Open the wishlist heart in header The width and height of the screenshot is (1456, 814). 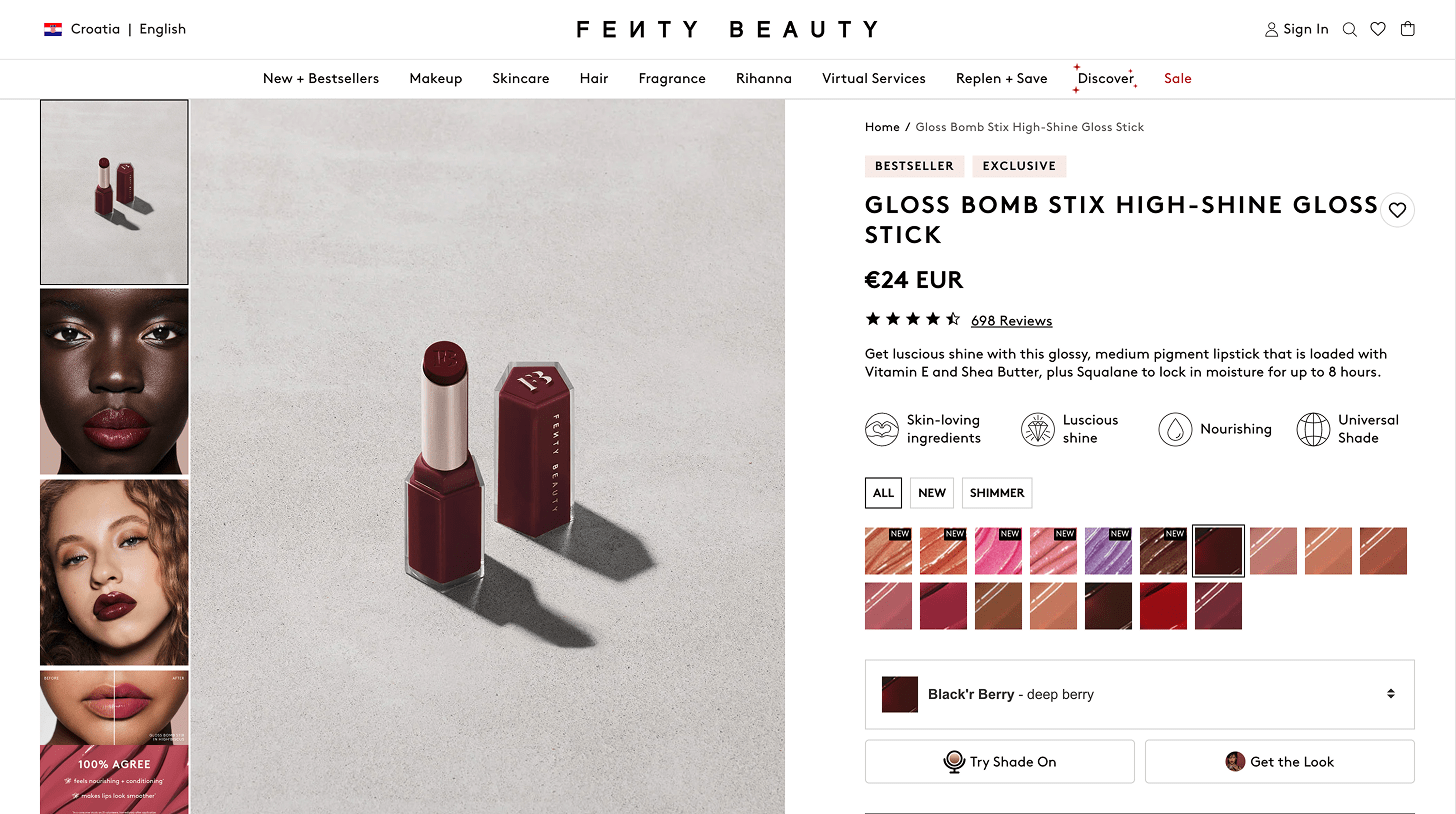[1378, 29]
